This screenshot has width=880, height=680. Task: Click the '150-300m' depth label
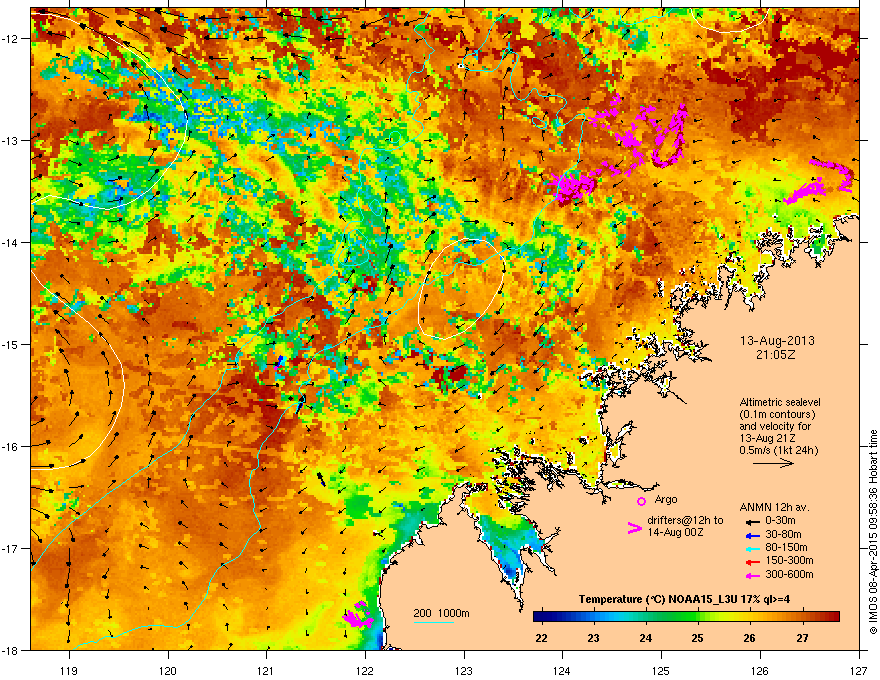coord(789,560)
